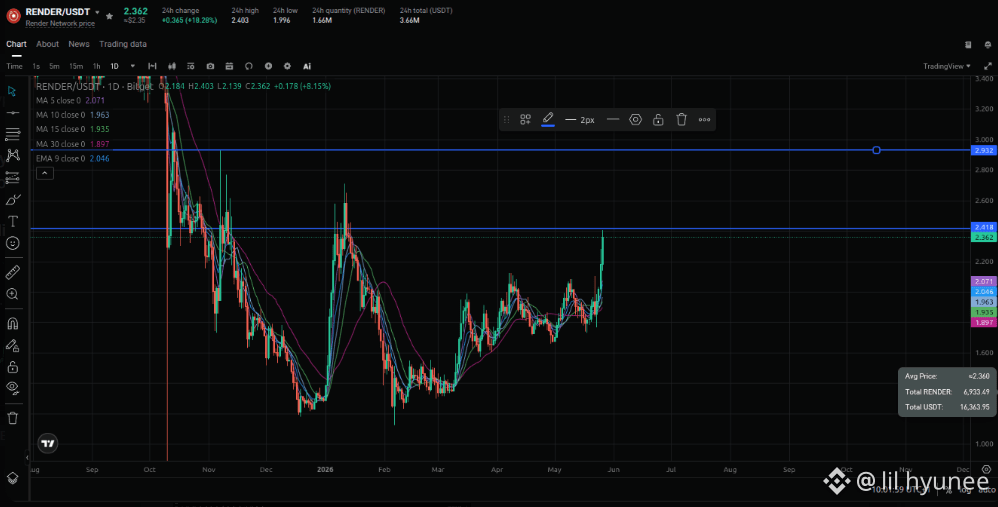Select the cursor arrow tool in the left sidebar
998x507 pixels.
pos(12,91)
